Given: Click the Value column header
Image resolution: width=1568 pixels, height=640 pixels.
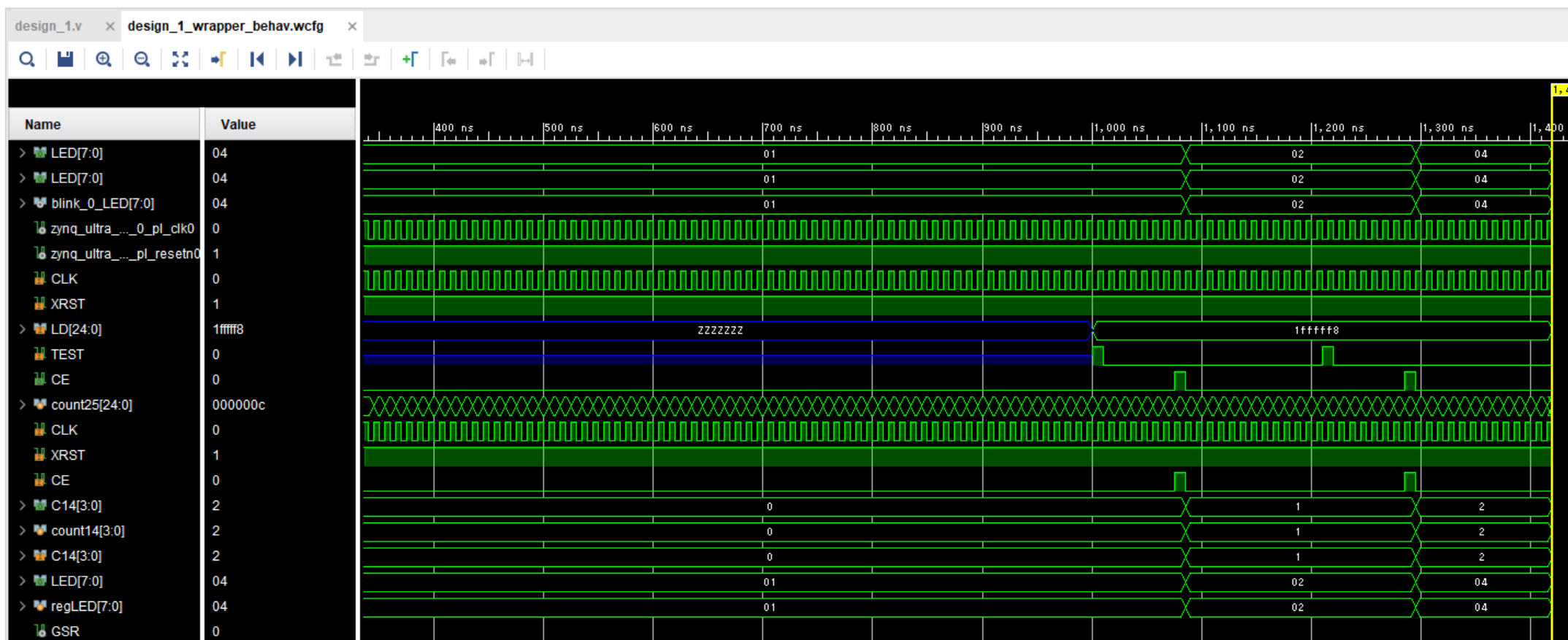Looking at the screenshot, I should click(x=238, y=125).
